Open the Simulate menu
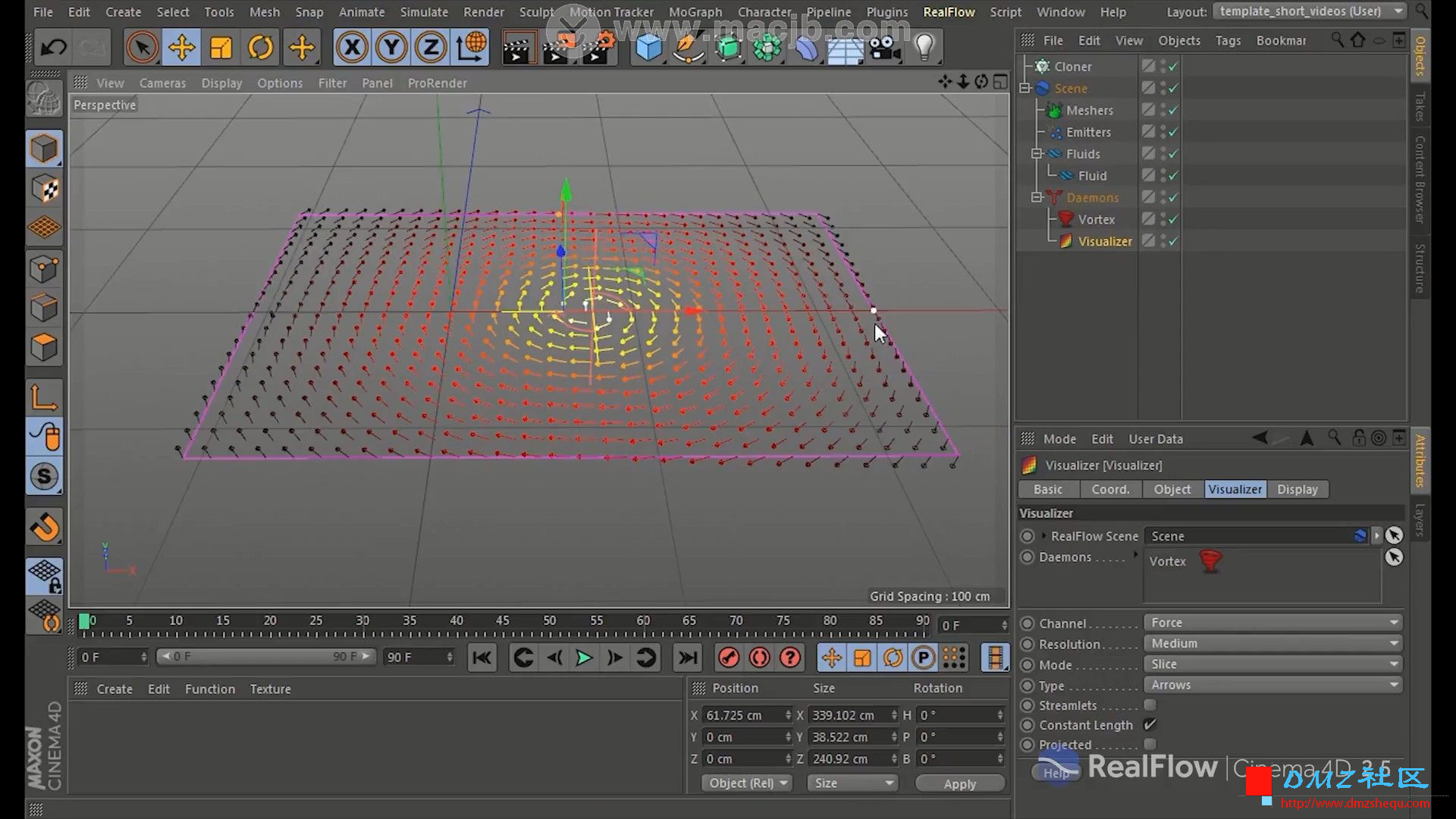This screenshot has height=819, width=1456. (424, 12)
